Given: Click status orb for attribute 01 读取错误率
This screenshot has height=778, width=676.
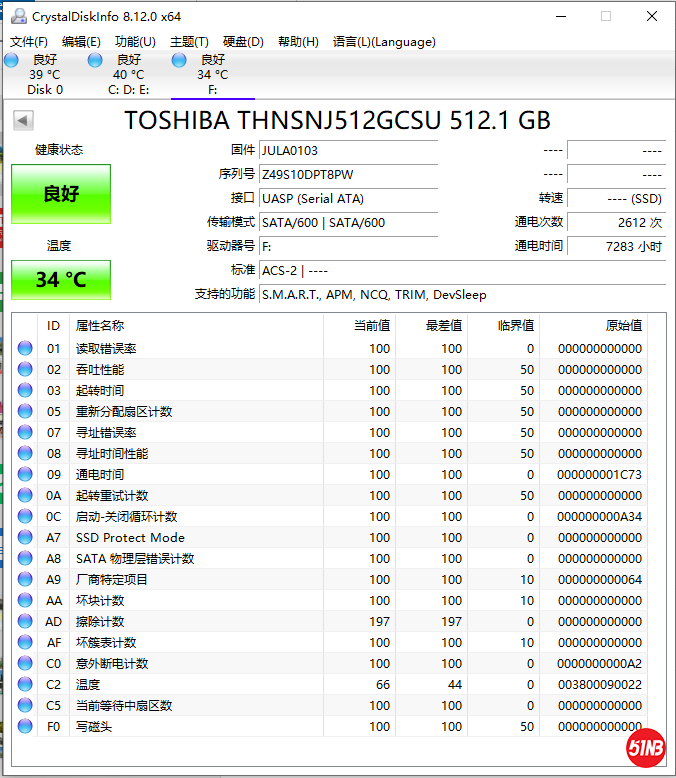Looking at the screenshot, I should (x=25, y=349).
